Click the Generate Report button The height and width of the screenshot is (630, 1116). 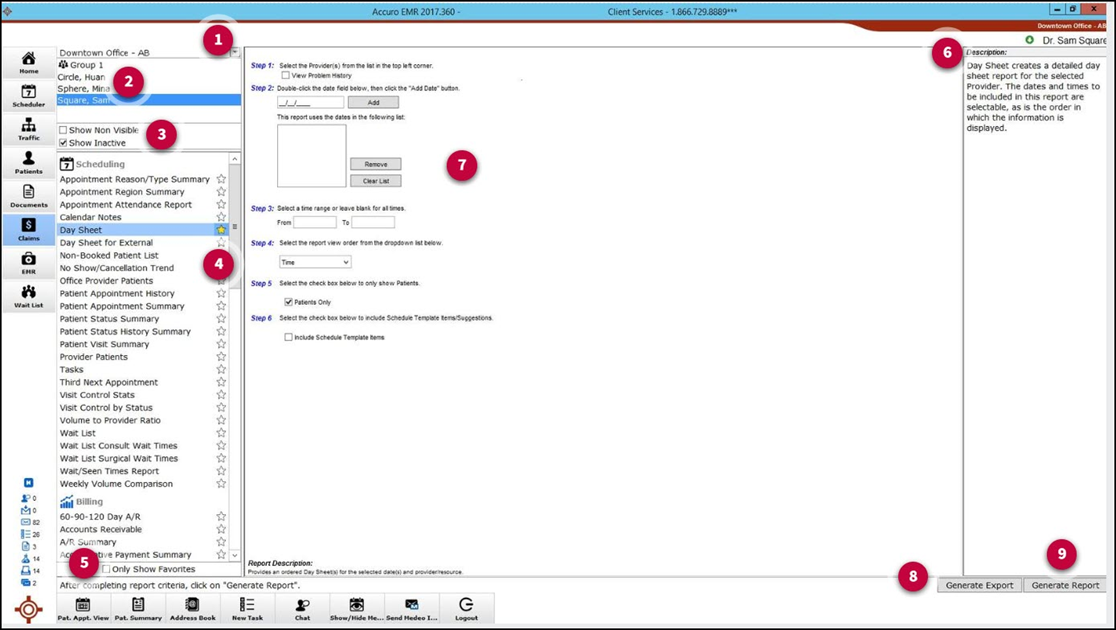click(x=1064, y=586)
